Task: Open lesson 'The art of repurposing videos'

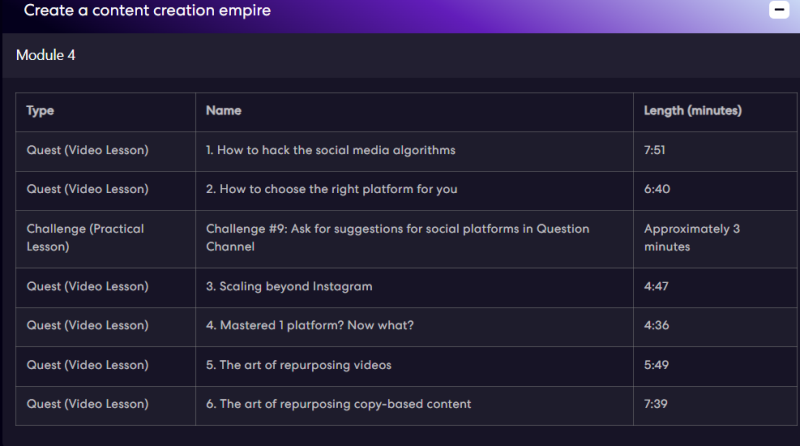Action: 298,365
